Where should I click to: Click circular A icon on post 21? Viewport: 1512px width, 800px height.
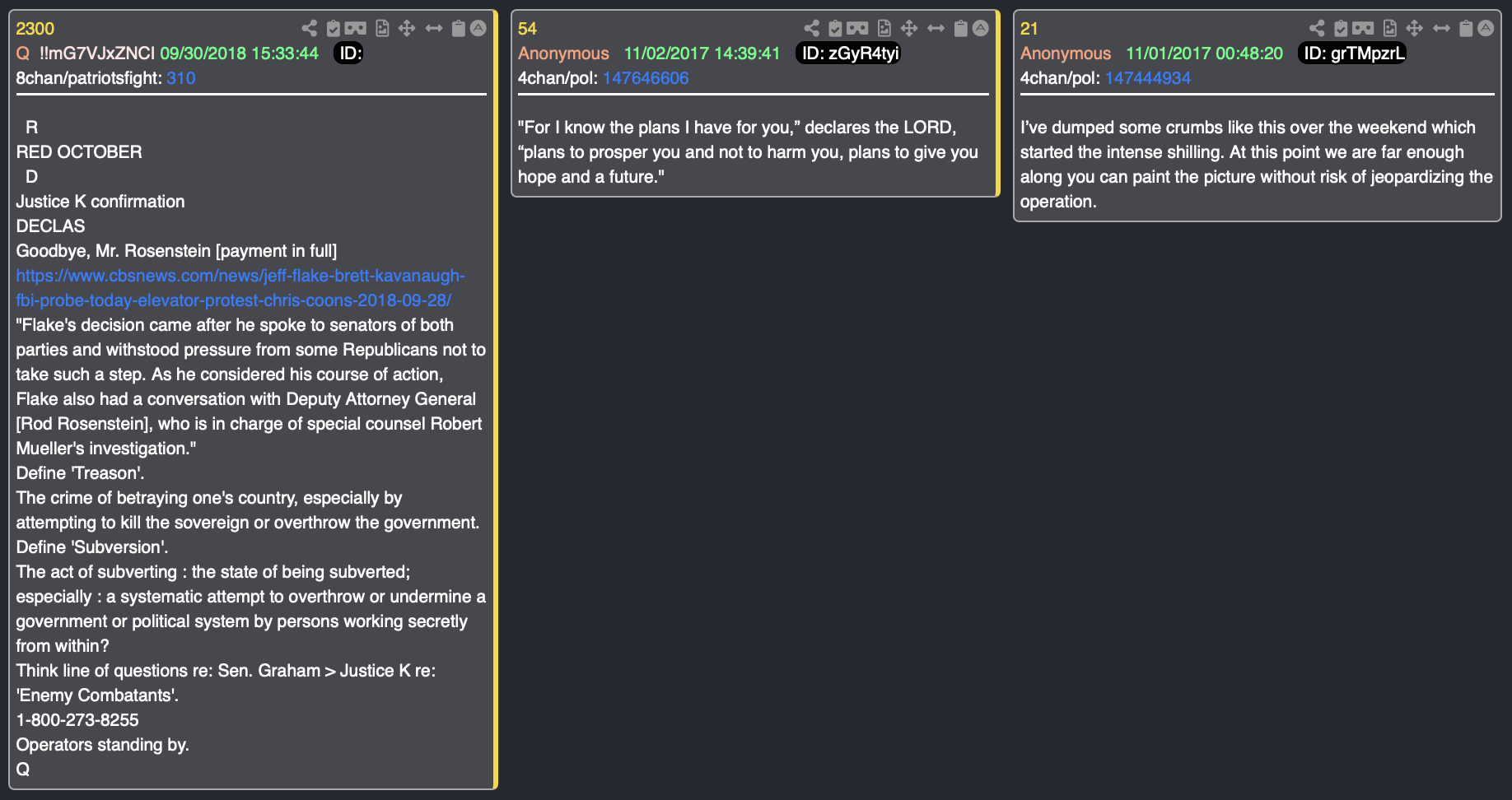click(x=1486, y=28)
